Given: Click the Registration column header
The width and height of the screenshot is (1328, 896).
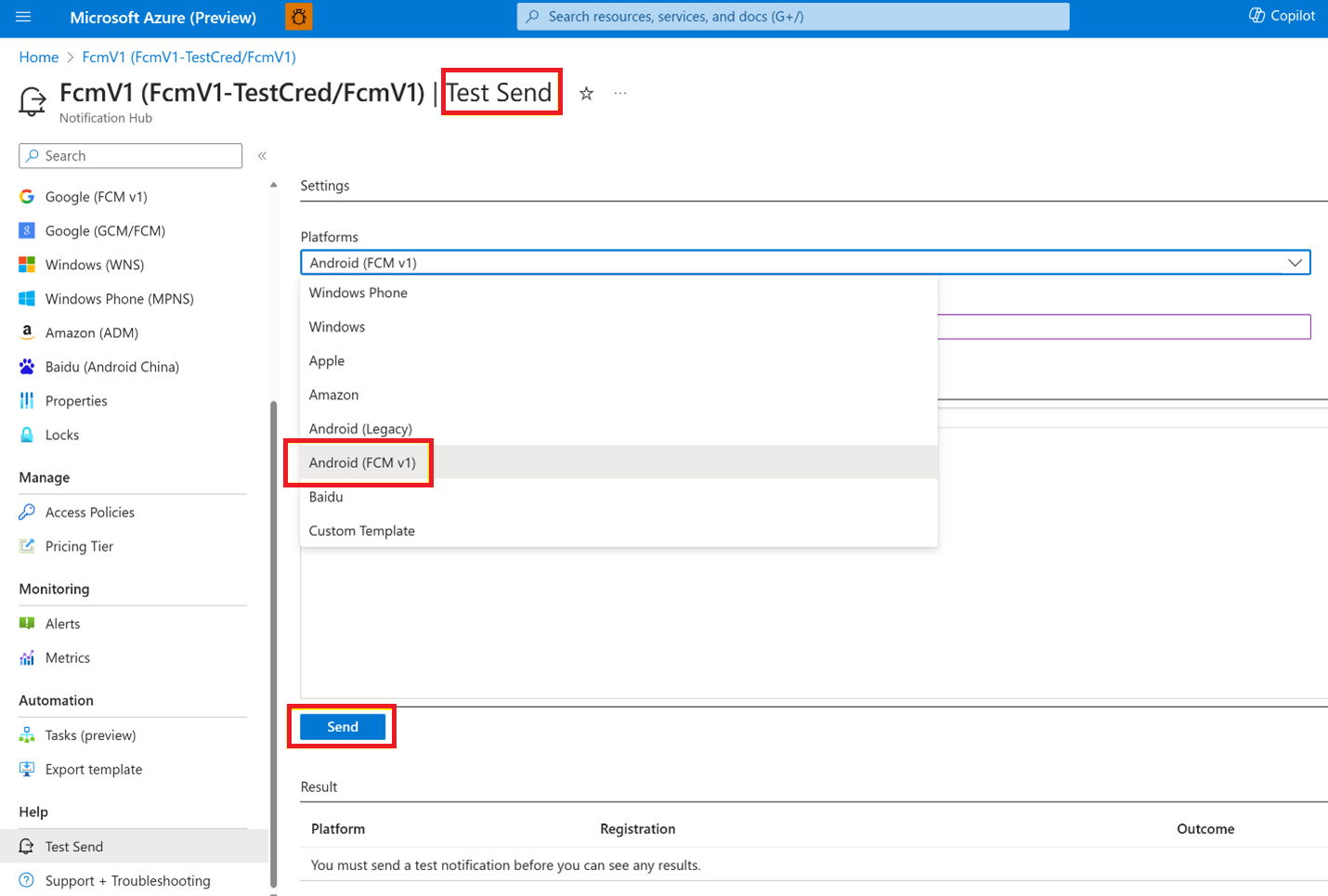Looking at the screenshot, I should tap(638, 829).
